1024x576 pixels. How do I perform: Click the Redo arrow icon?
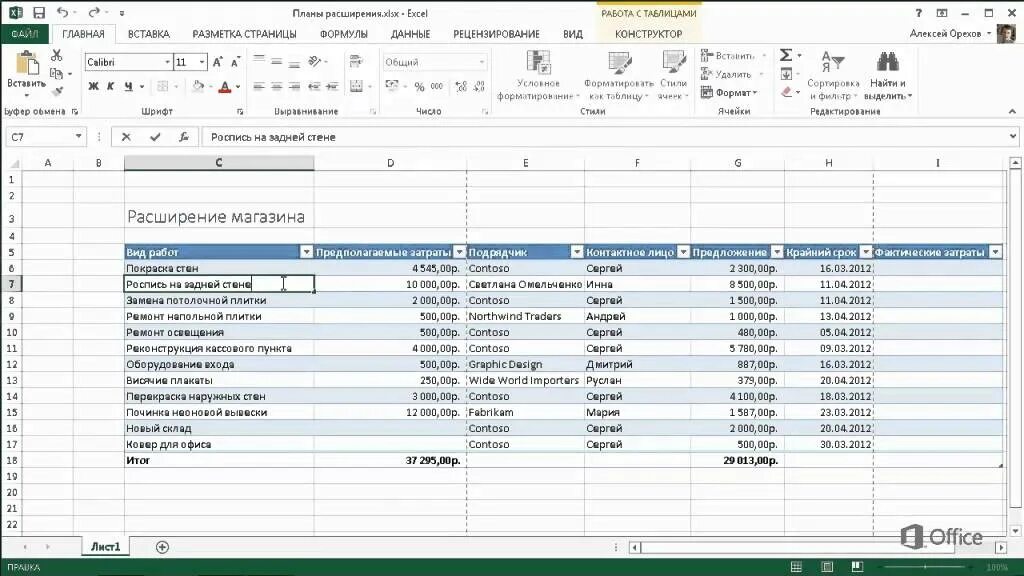point(94,13)
